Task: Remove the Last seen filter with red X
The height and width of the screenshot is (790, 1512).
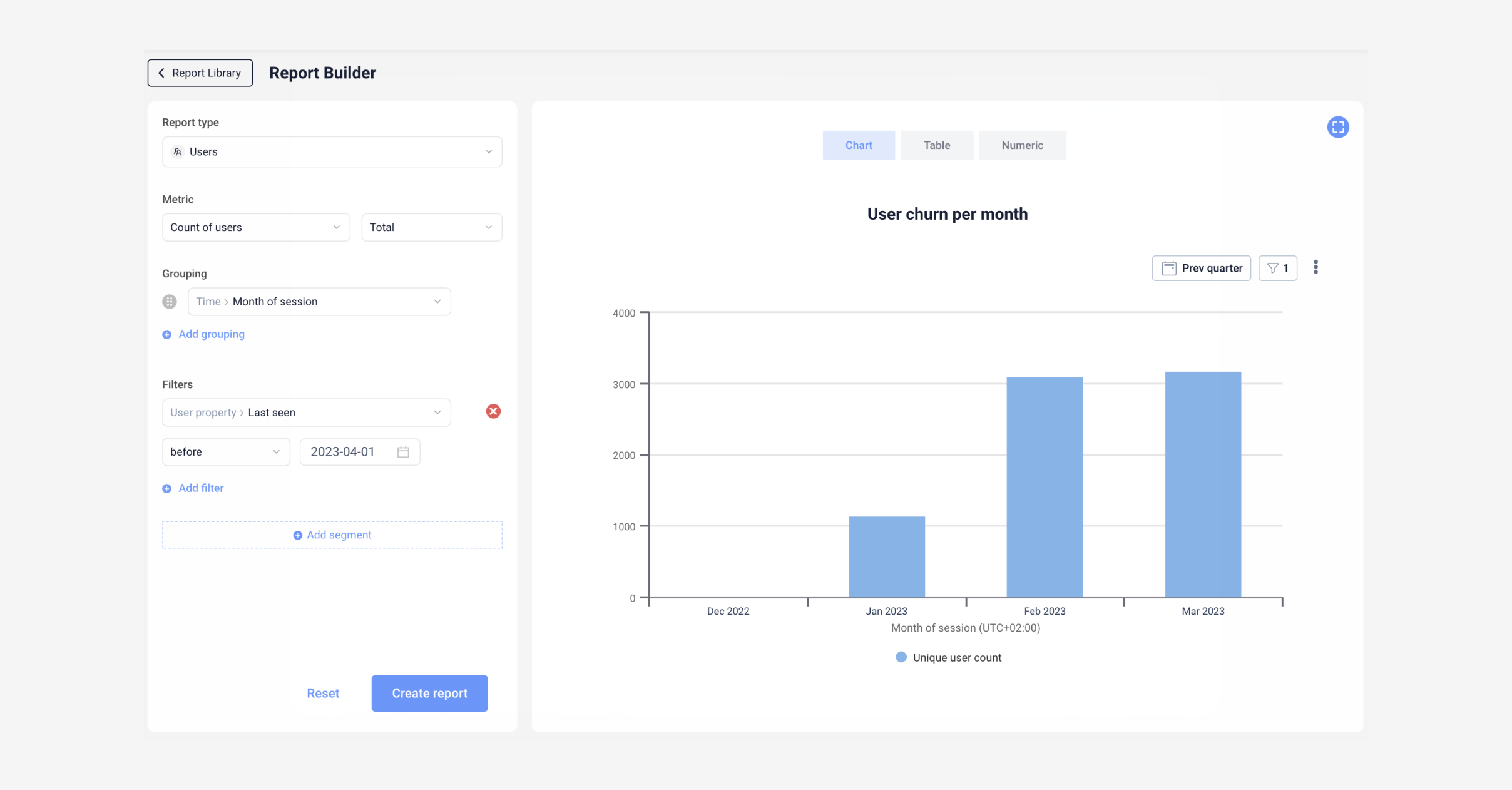Action: (x=493, y=411)
